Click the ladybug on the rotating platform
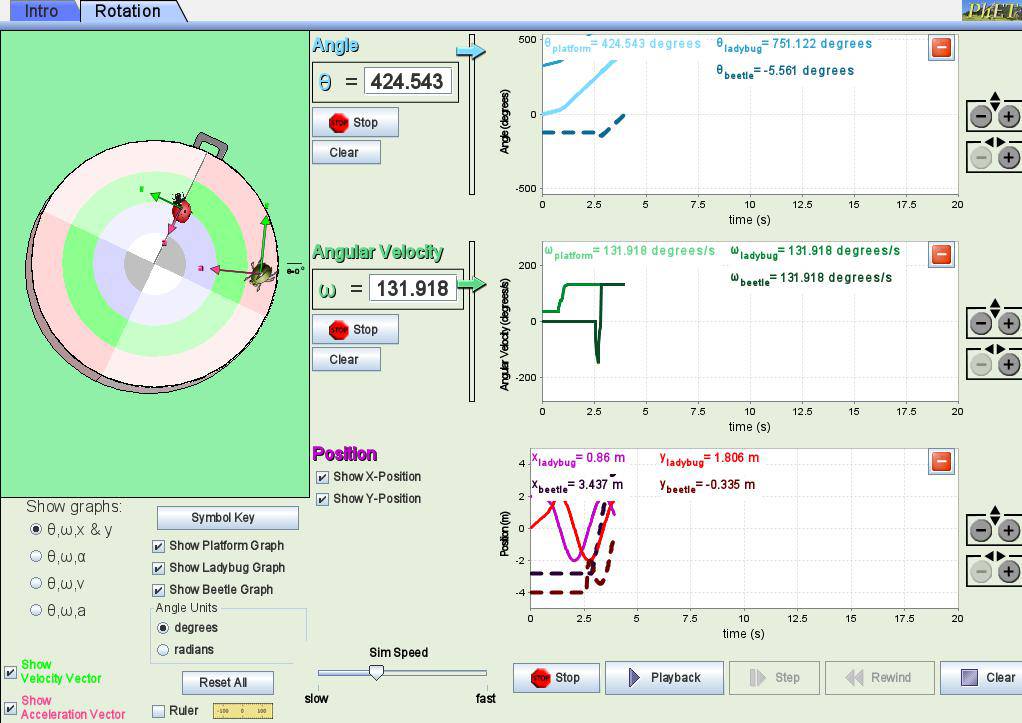This screenshot has width=1022, height=723. click(x=181, y=209)
